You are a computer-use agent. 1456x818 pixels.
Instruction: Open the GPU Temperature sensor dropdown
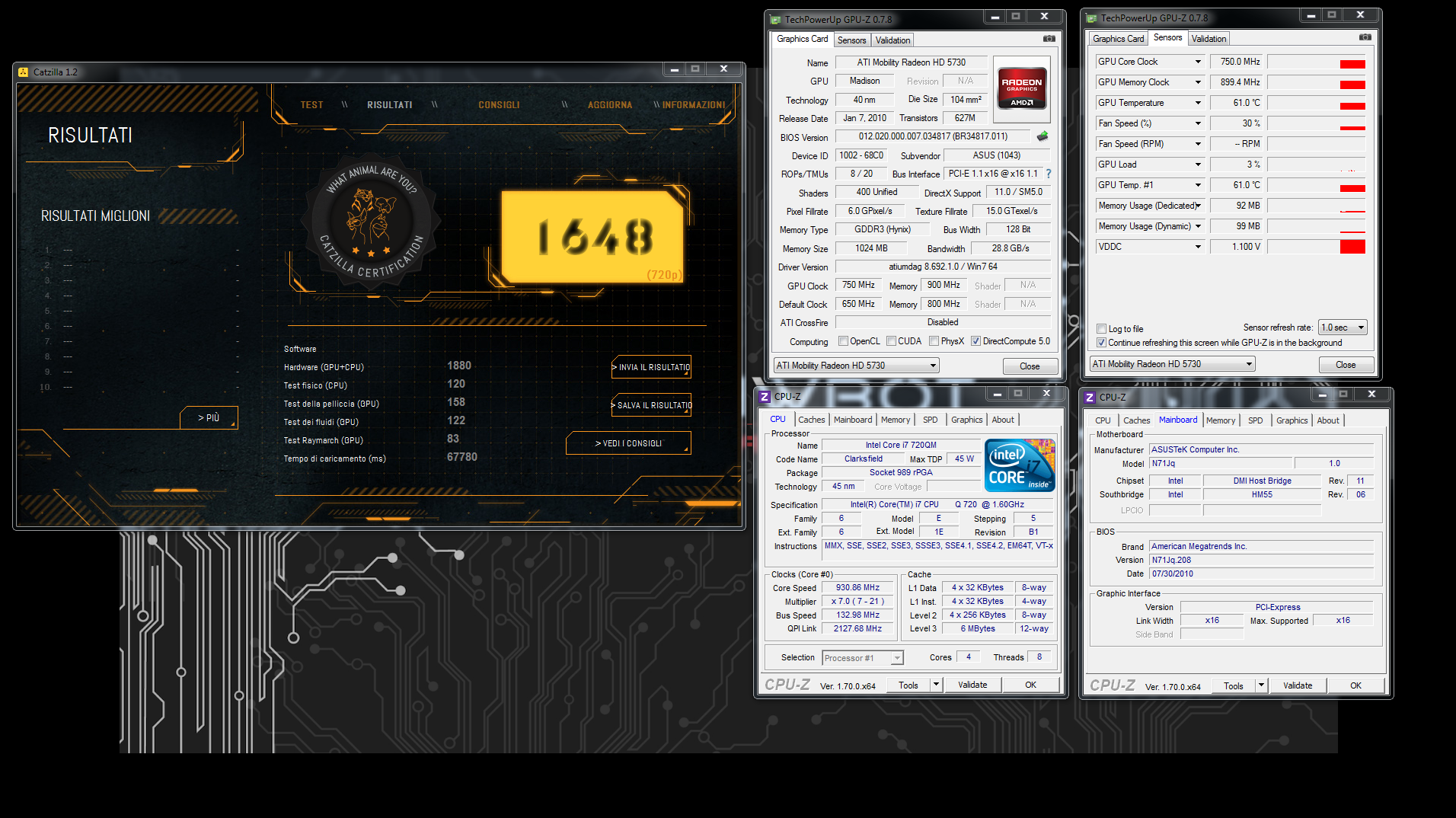tap(1198, 103)
